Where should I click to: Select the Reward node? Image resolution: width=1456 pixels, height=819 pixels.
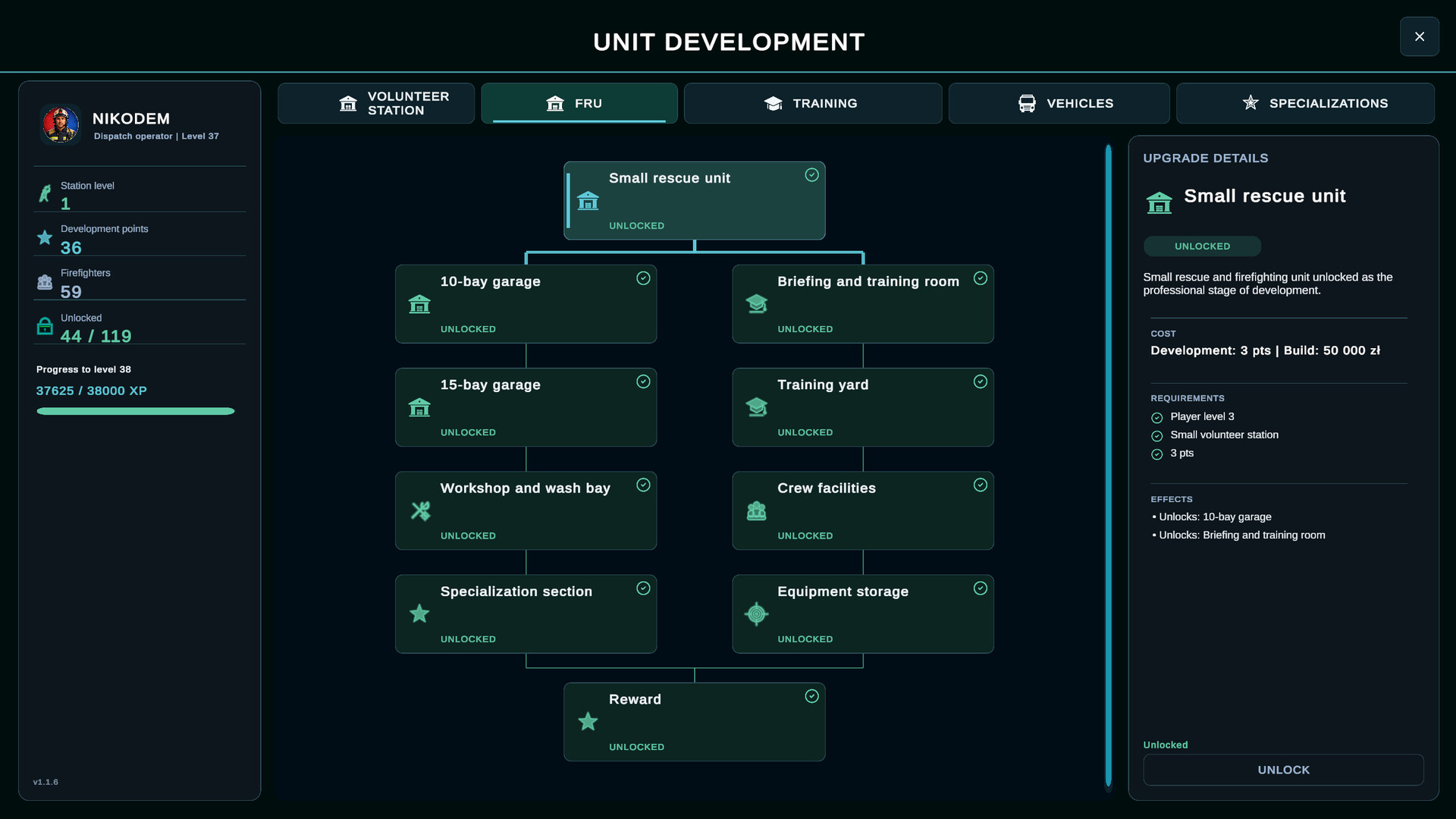click(695, 722)
